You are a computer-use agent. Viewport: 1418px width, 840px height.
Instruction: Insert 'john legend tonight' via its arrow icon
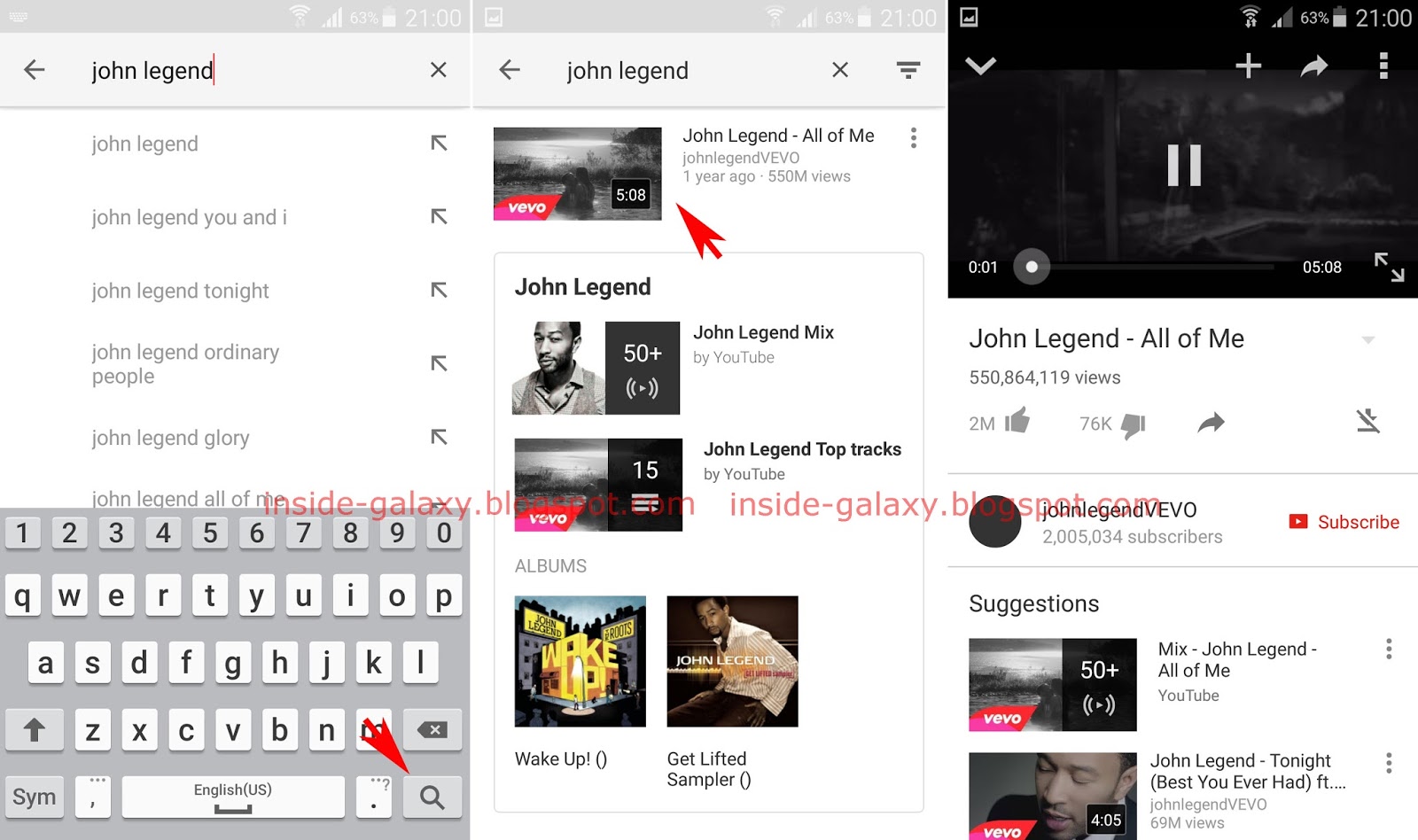[439, 290]
